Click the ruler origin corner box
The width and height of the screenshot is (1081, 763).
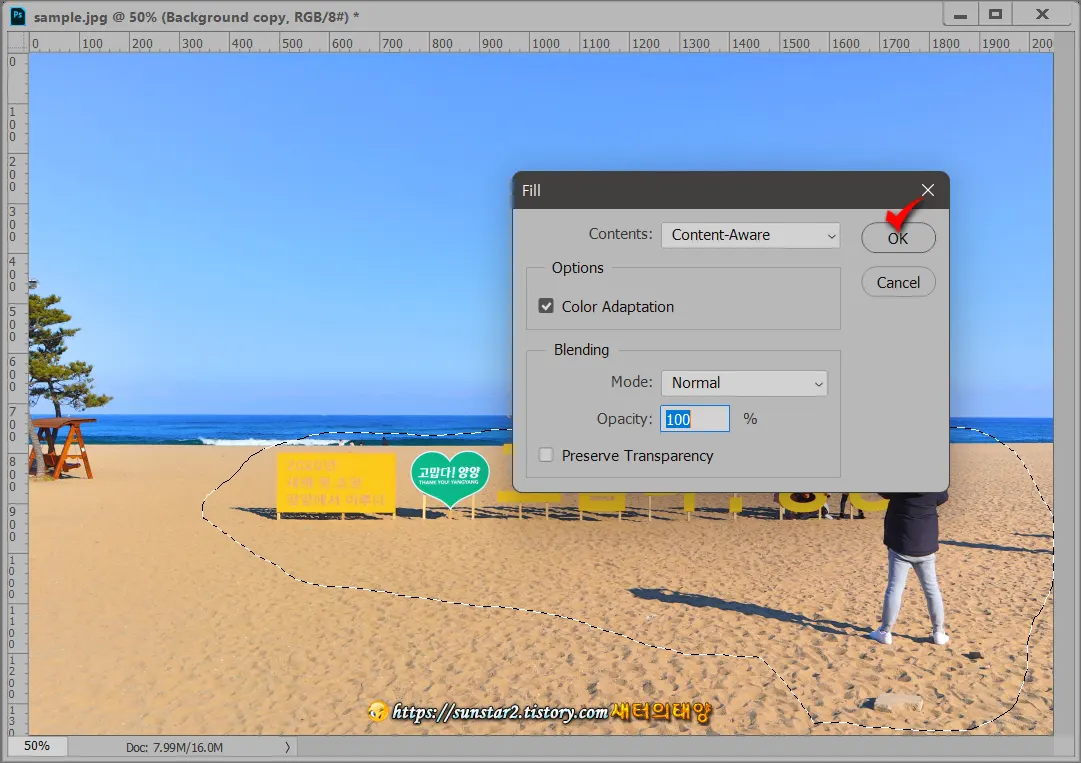tap(18, 43)
